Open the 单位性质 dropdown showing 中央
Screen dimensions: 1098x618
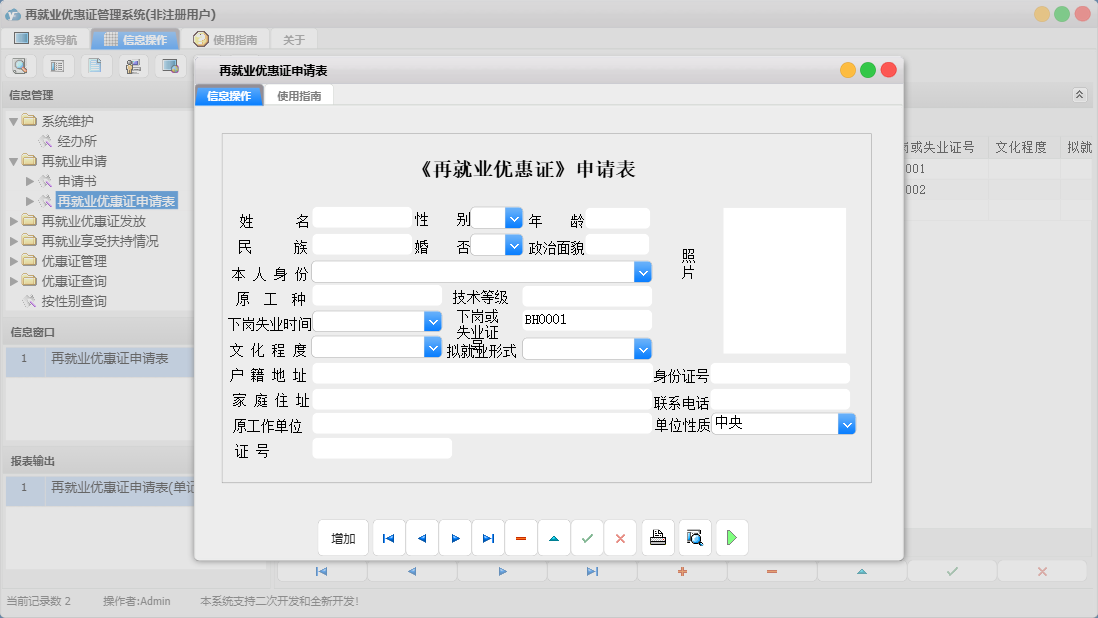[847, 423]
